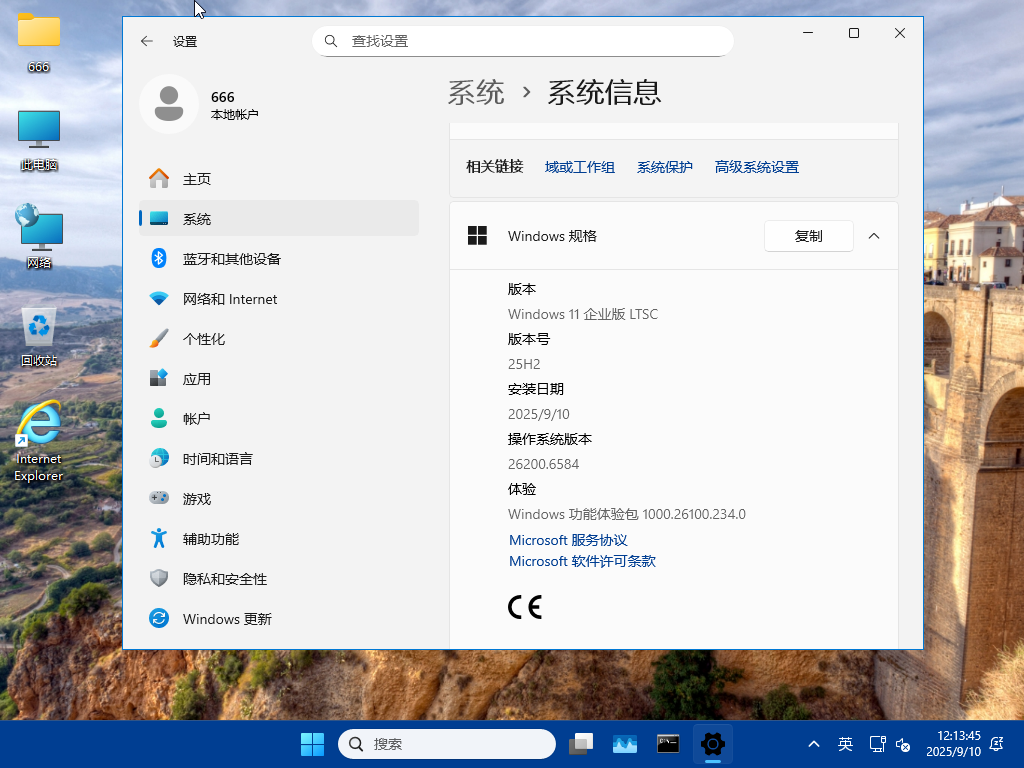Open the 时间和语言 clock globe icon
The height and width of the screenshot is (768, 1024).
(159, 458)
